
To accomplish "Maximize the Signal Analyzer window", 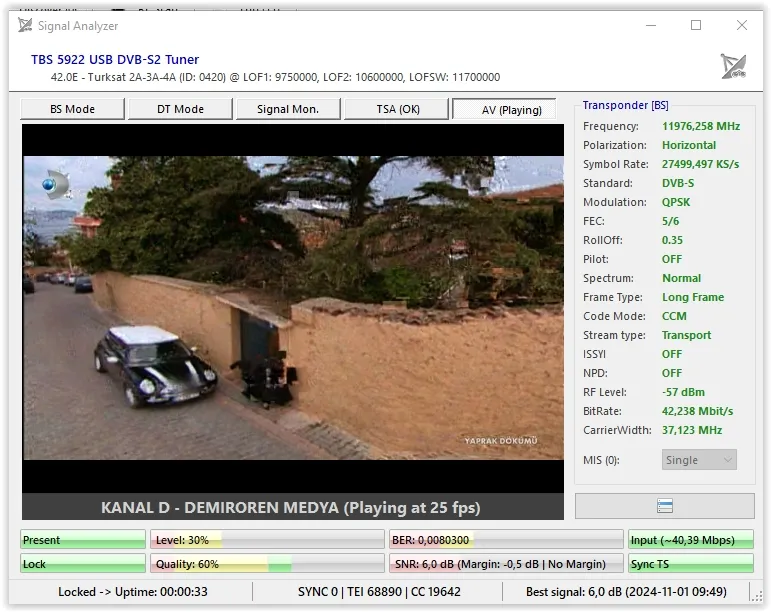I will 696,25.
